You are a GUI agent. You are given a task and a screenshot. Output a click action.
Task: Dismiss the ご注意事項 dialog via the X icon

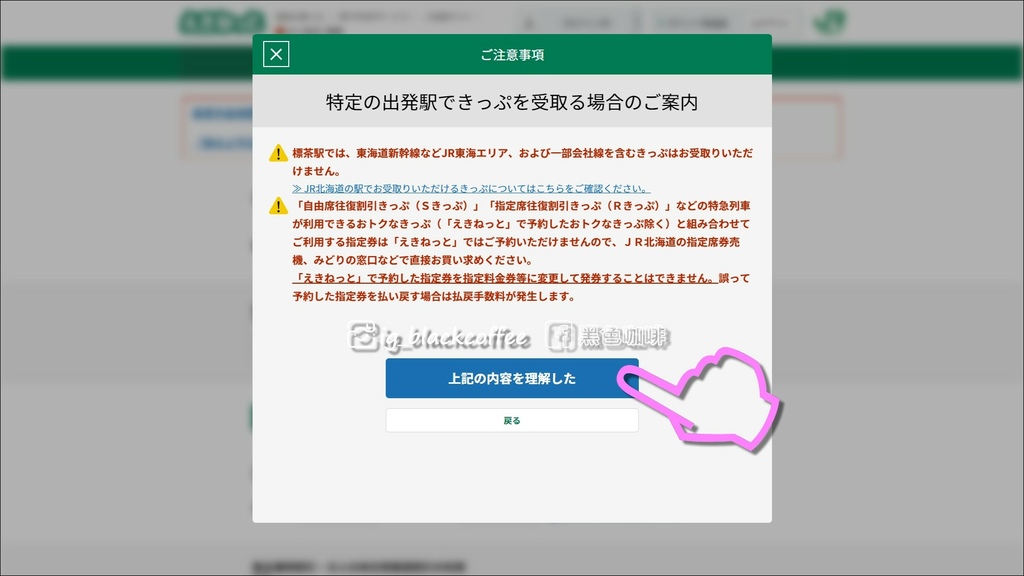point(274,55)
